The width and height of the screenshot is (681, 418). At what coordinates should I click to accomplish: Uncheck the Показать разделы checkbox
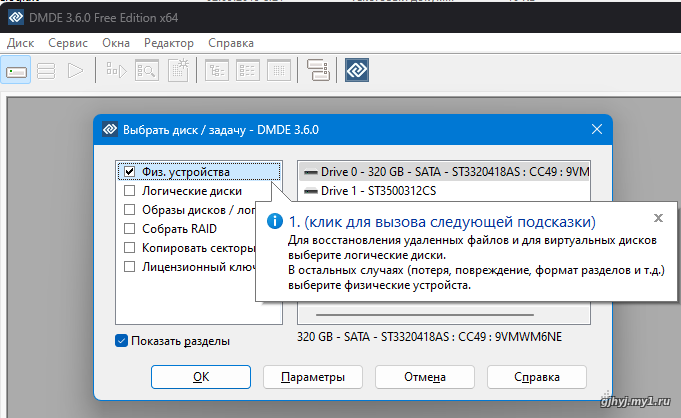[x=122, y=341]
